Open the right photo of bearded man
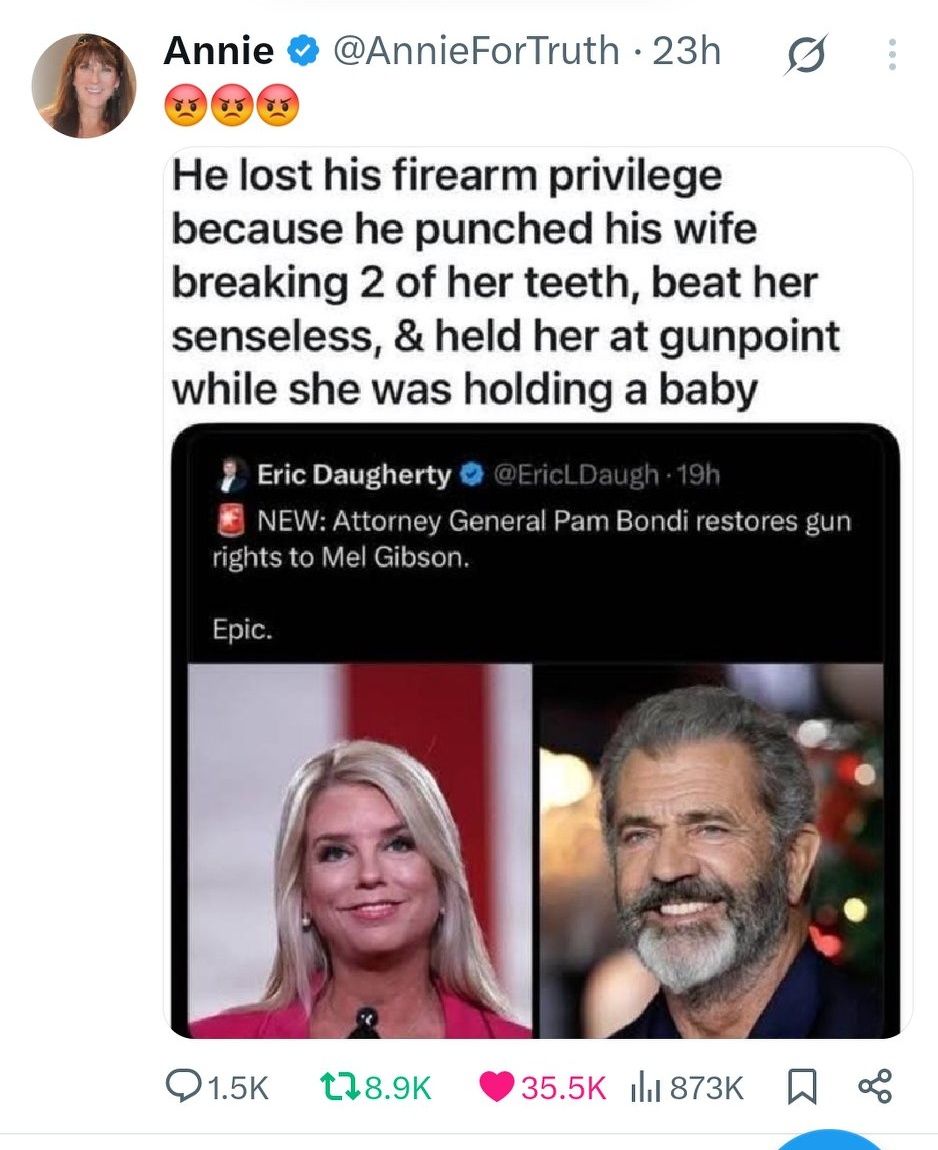This screenshot has width=938, height=1150. coord(711,850)
